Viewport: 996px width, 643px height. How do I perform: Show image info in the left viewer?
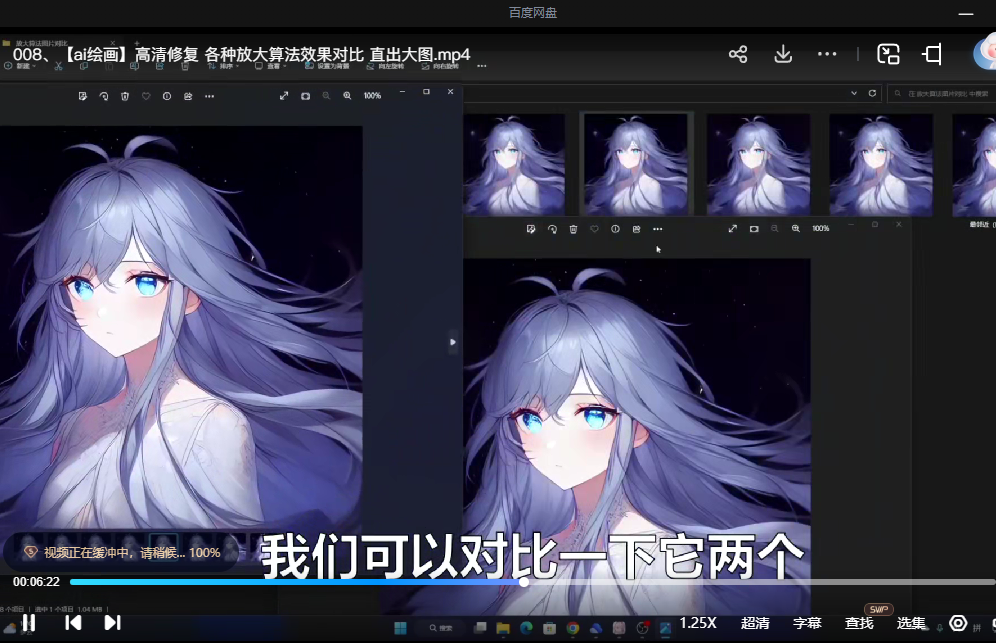point(167,96)
